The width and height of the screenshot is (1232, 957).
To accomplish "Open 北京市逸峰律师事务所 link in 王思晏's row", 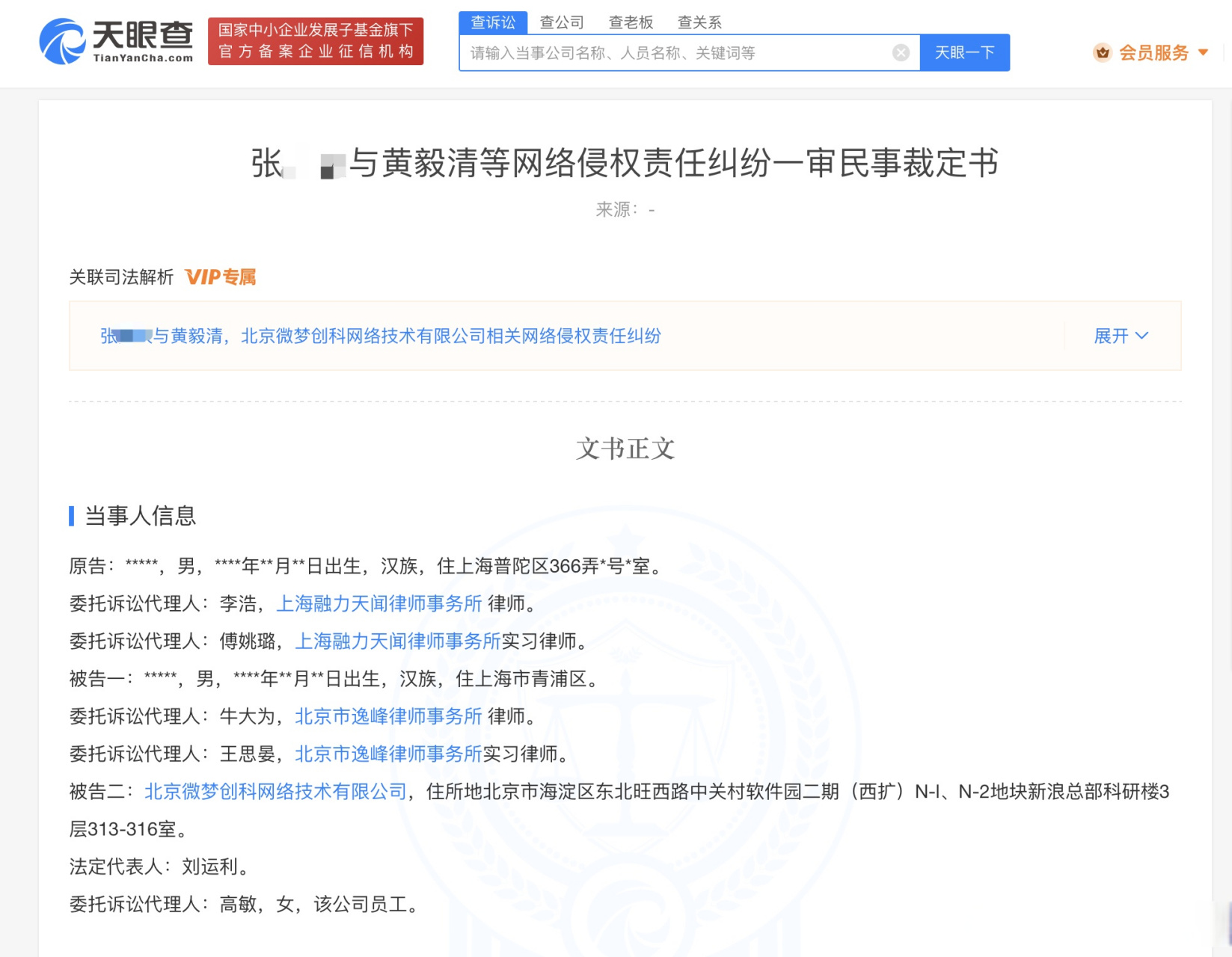I will point(388,754).
